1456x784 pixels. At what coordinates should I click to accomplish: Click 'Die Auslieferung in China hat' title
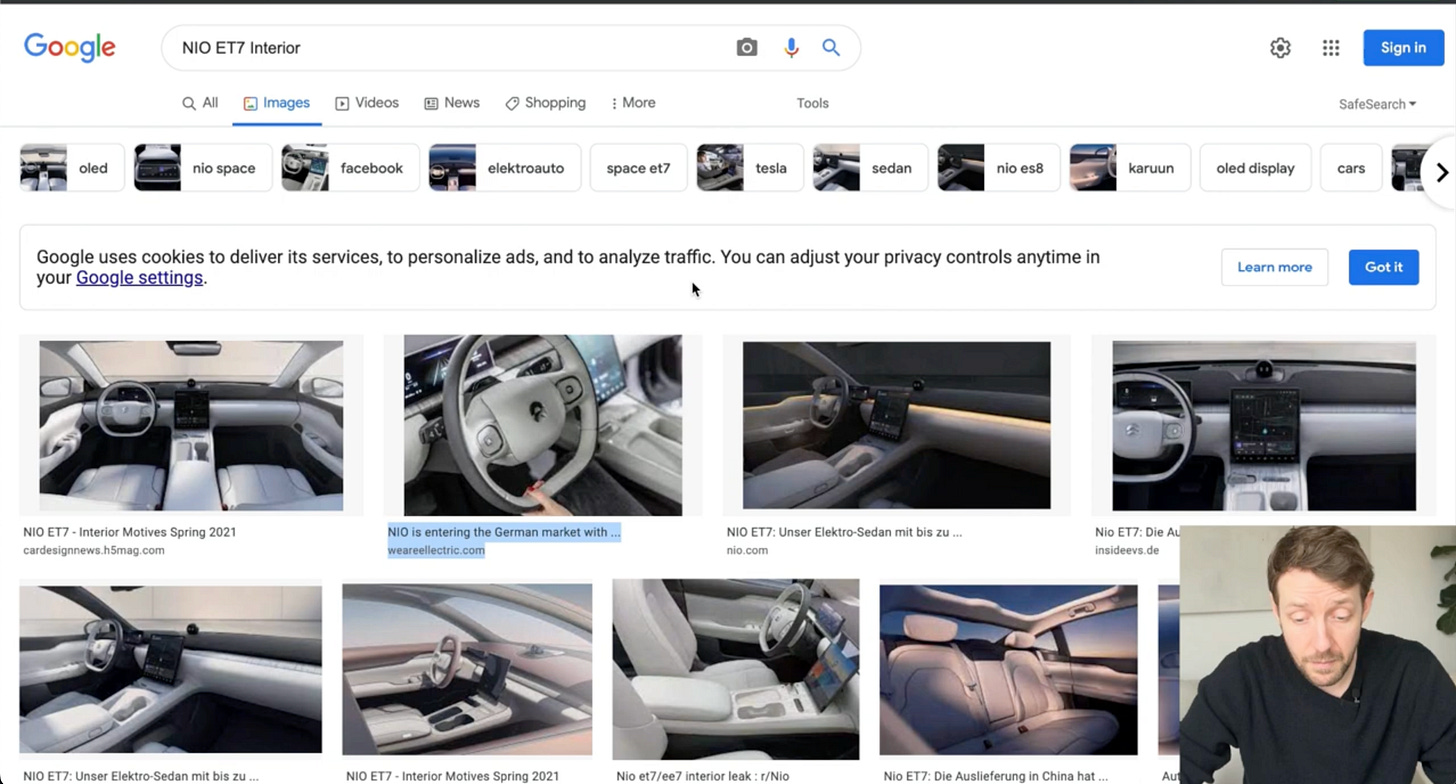pyautogui.click(x=996, y=776)
